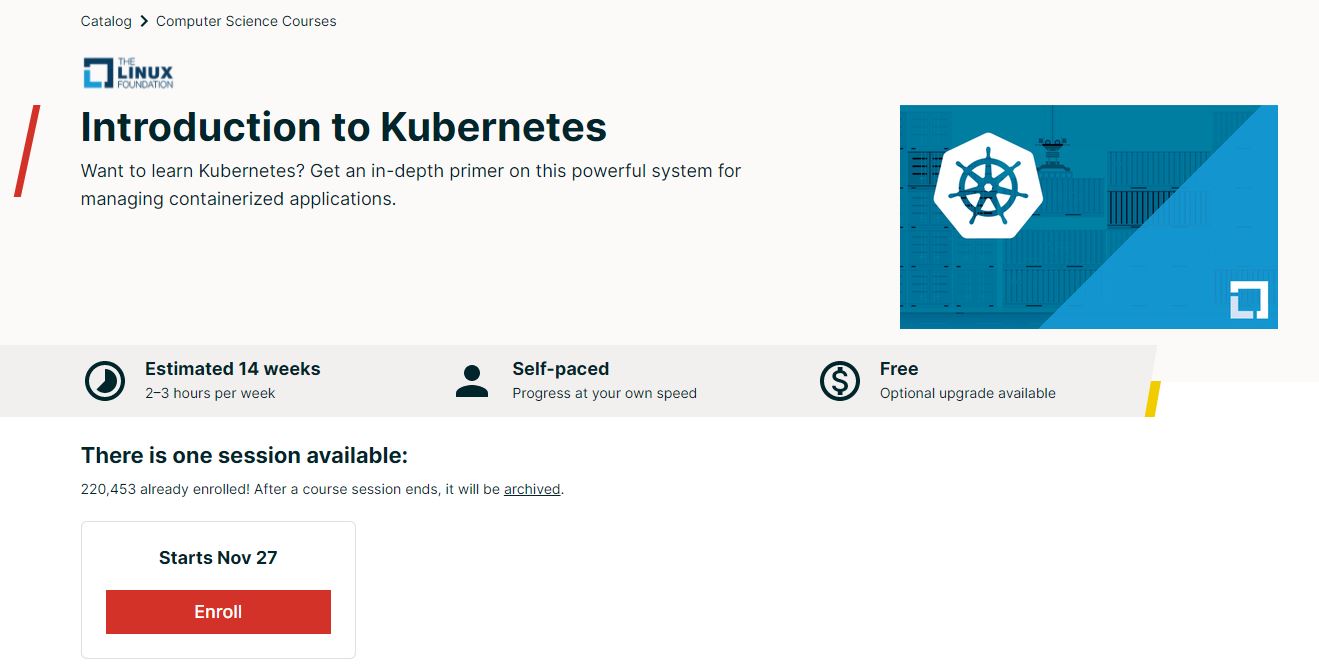Select the Starts Nov 27 session text
1319x670 pixels.
pyautogui.click(x=218, y=558)
